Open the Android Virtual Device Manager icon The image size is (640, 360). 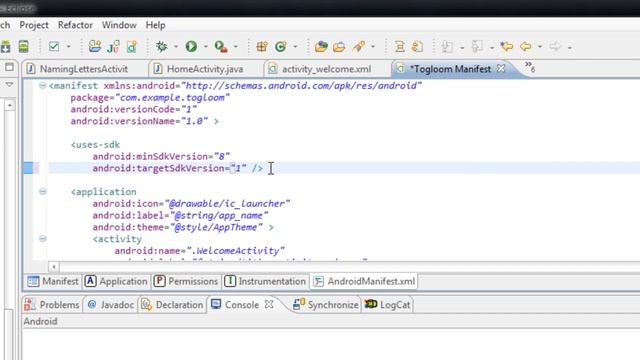pyautogui.click(x=24, y=47)
